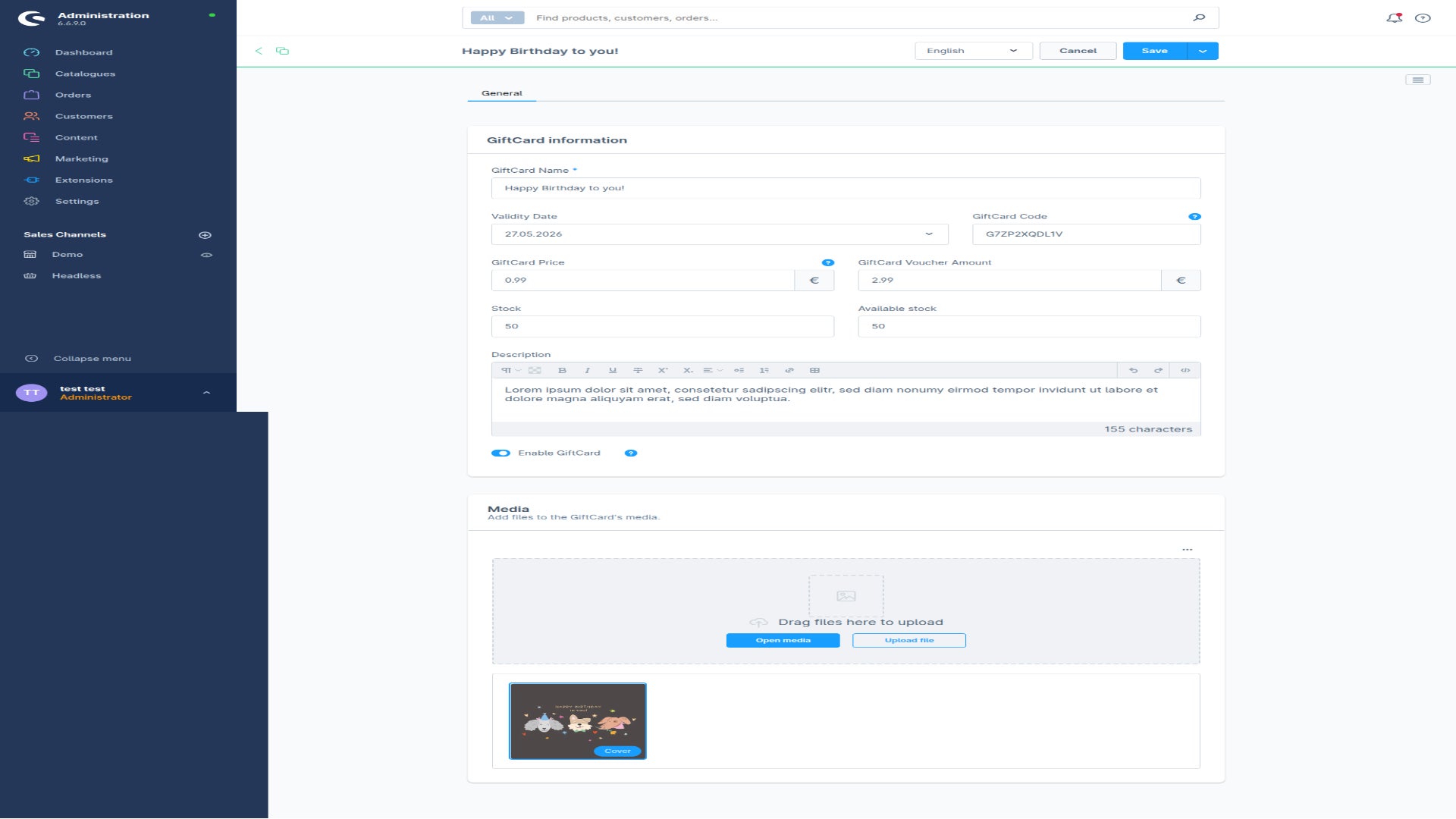Screen dimensions: 1456x819
Task: Insert a numbered list
Action: [764, 371]
